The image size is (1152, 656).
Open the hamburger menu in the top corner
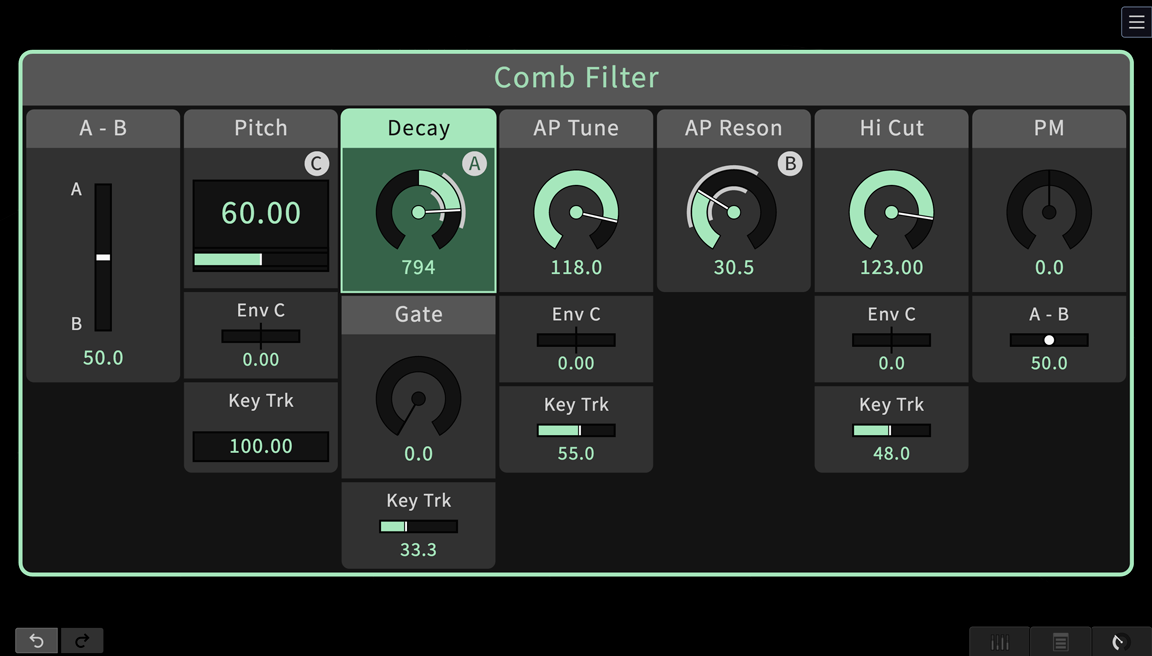(x=1136, y=22)
